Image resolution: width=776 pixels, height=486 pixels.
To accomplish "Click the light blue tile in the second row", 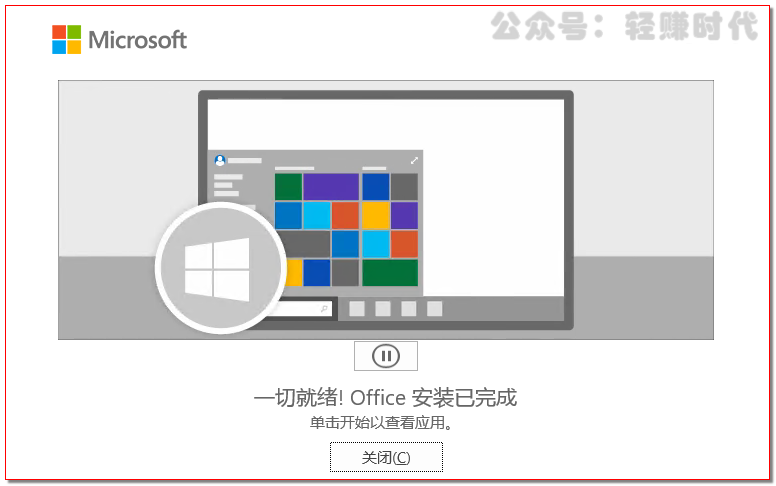I will tap(317, 215).
